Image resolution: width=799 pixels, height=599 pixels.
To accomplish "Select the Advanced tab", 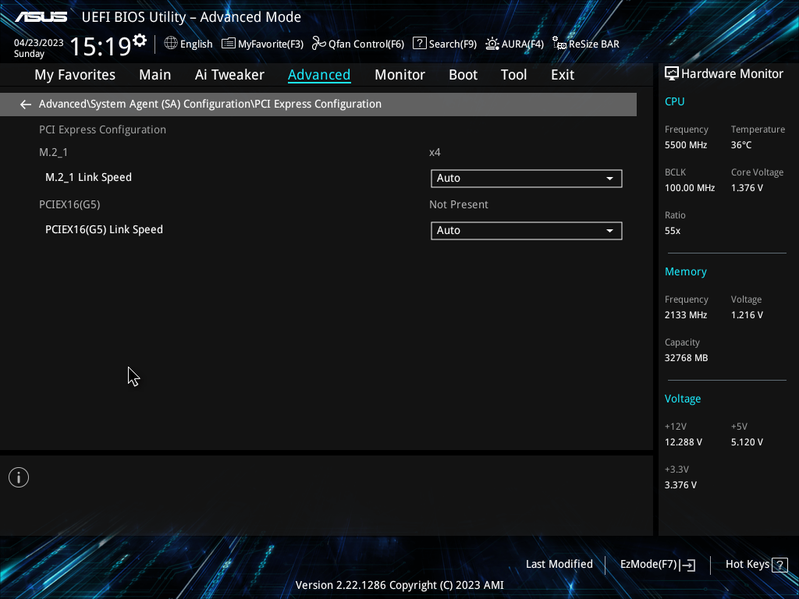I will point(319,75).
